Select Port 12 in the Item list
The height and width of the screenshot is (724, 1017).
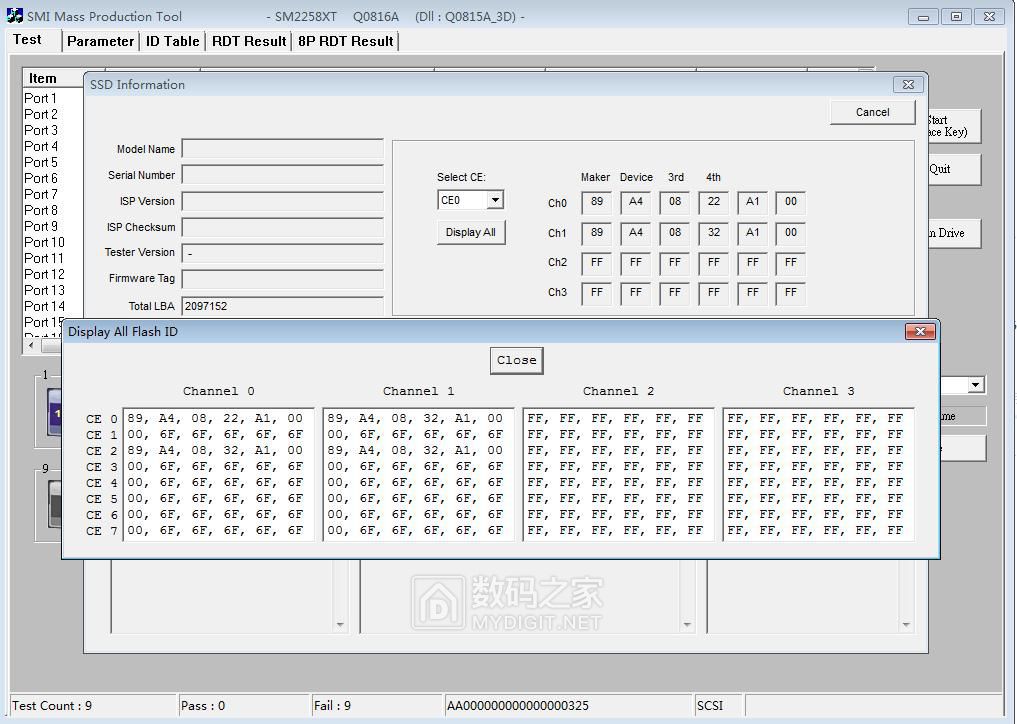point(45,274)
